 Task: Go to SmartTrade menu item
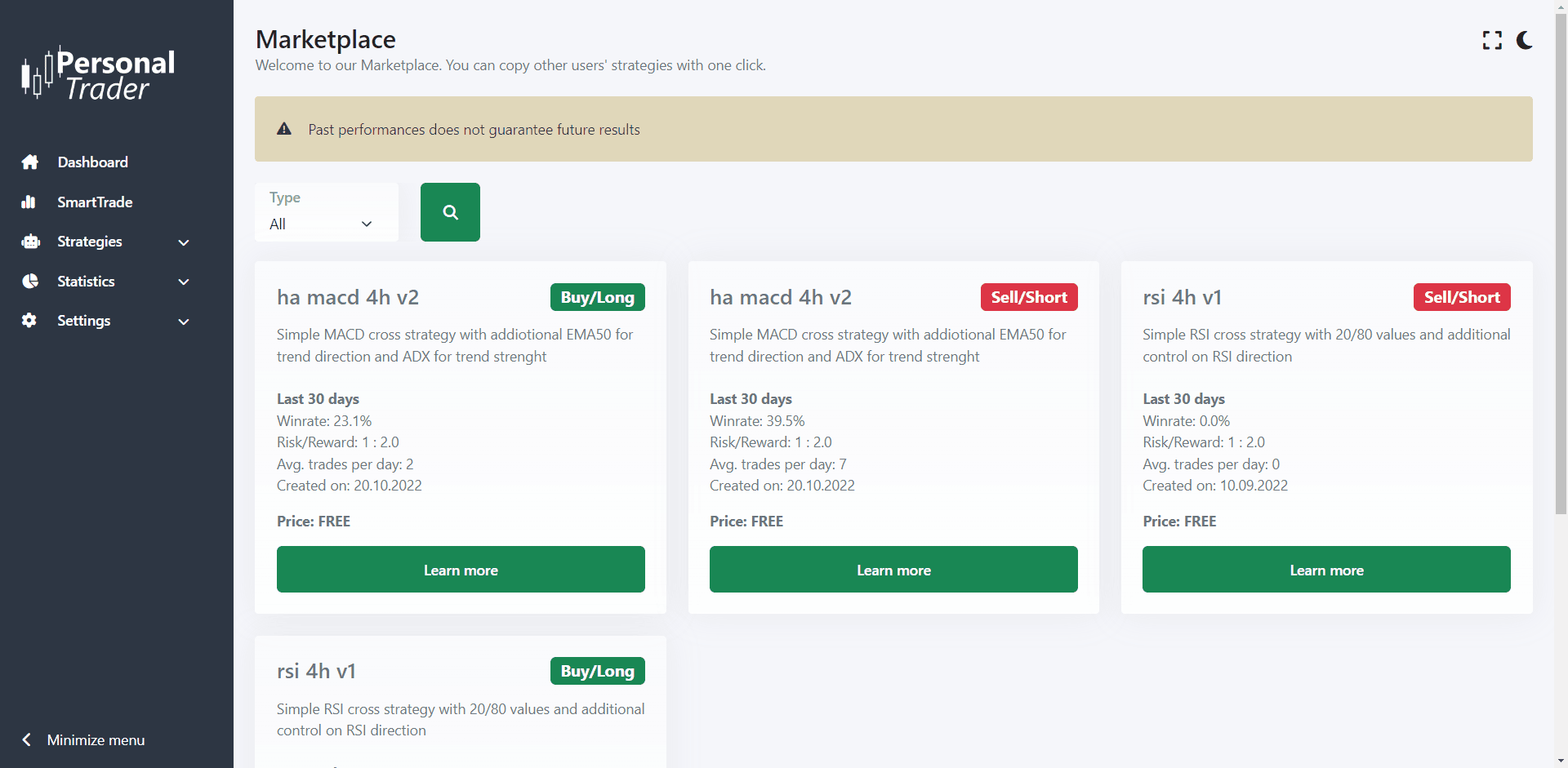[x=95, y=202]
